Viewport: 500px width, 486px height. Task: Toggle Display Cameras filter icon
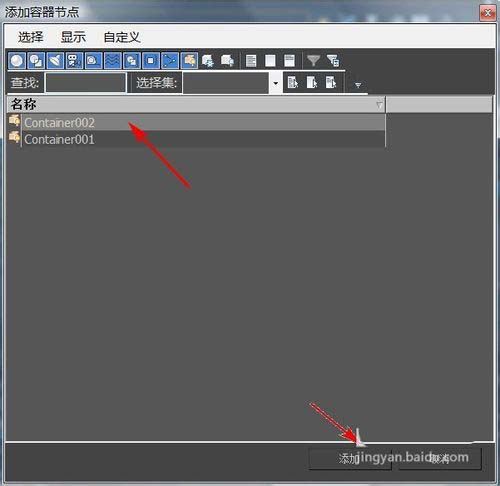pyautogui.click(x=74, y=61)
